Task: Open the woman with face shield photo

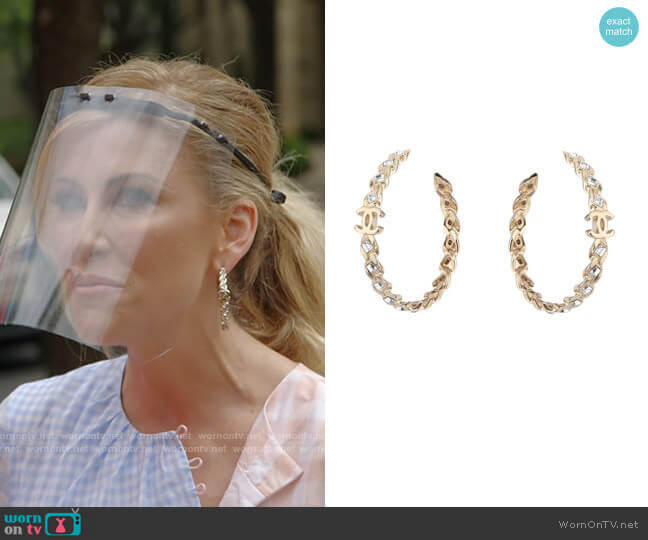Action: tap(162, 253)
